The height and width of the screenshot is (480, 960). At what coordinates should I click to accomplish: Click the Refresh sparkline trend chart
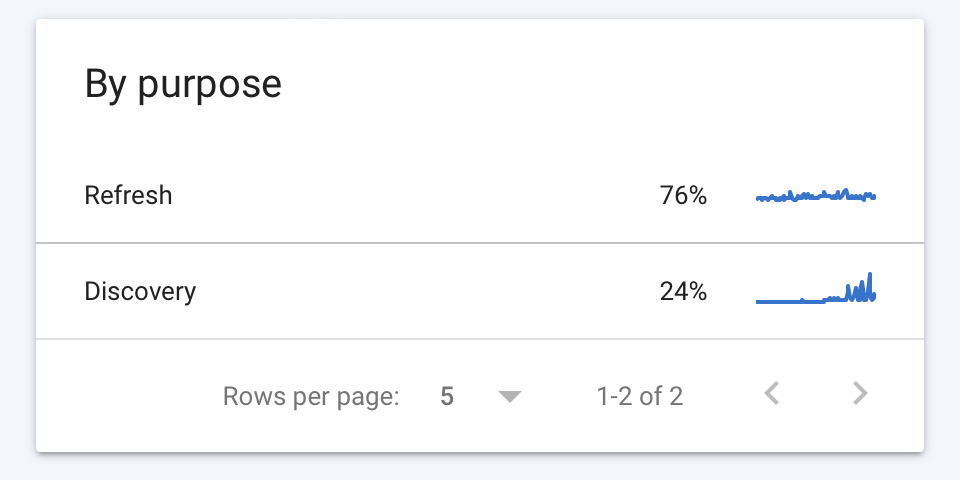click(x=816, y=196)
